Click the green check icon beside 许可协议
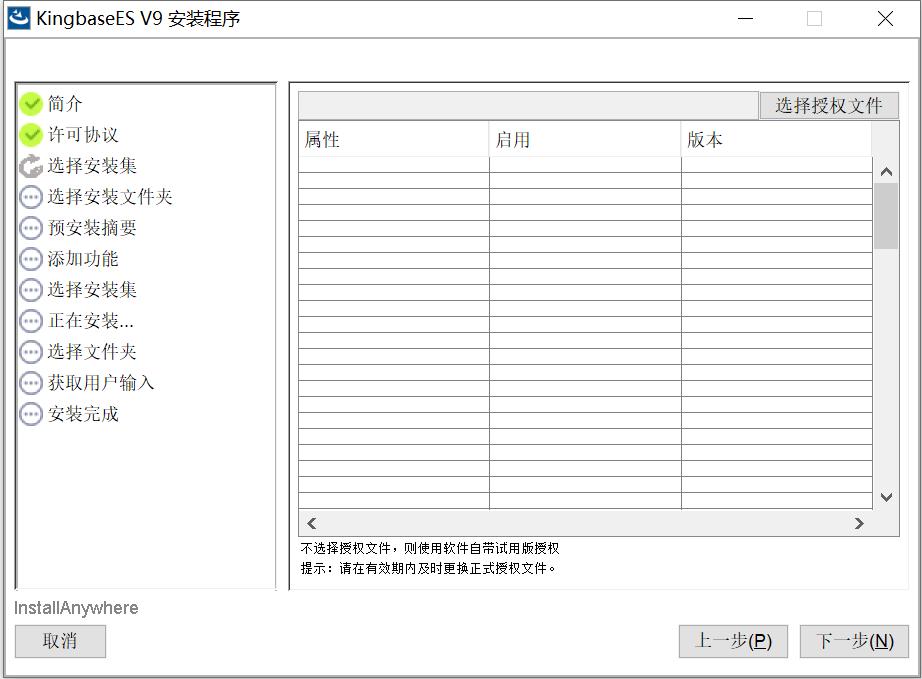922x679 pixels. pos(31,135)
